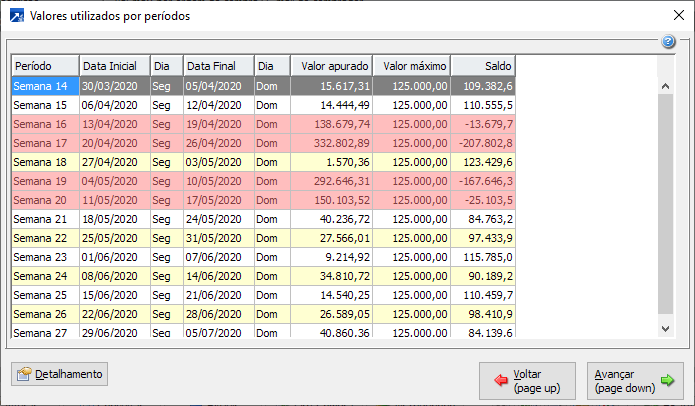Select the Semana 17 row
Screen dimensions: 695x406
263,143
